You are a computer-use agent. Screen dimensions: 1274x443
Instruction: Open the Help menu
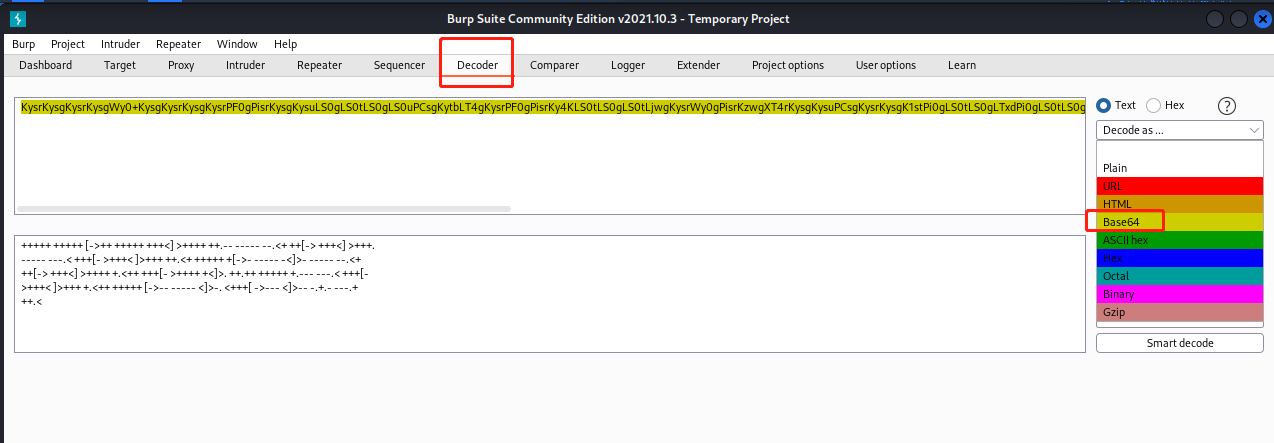tap(285, 44)
